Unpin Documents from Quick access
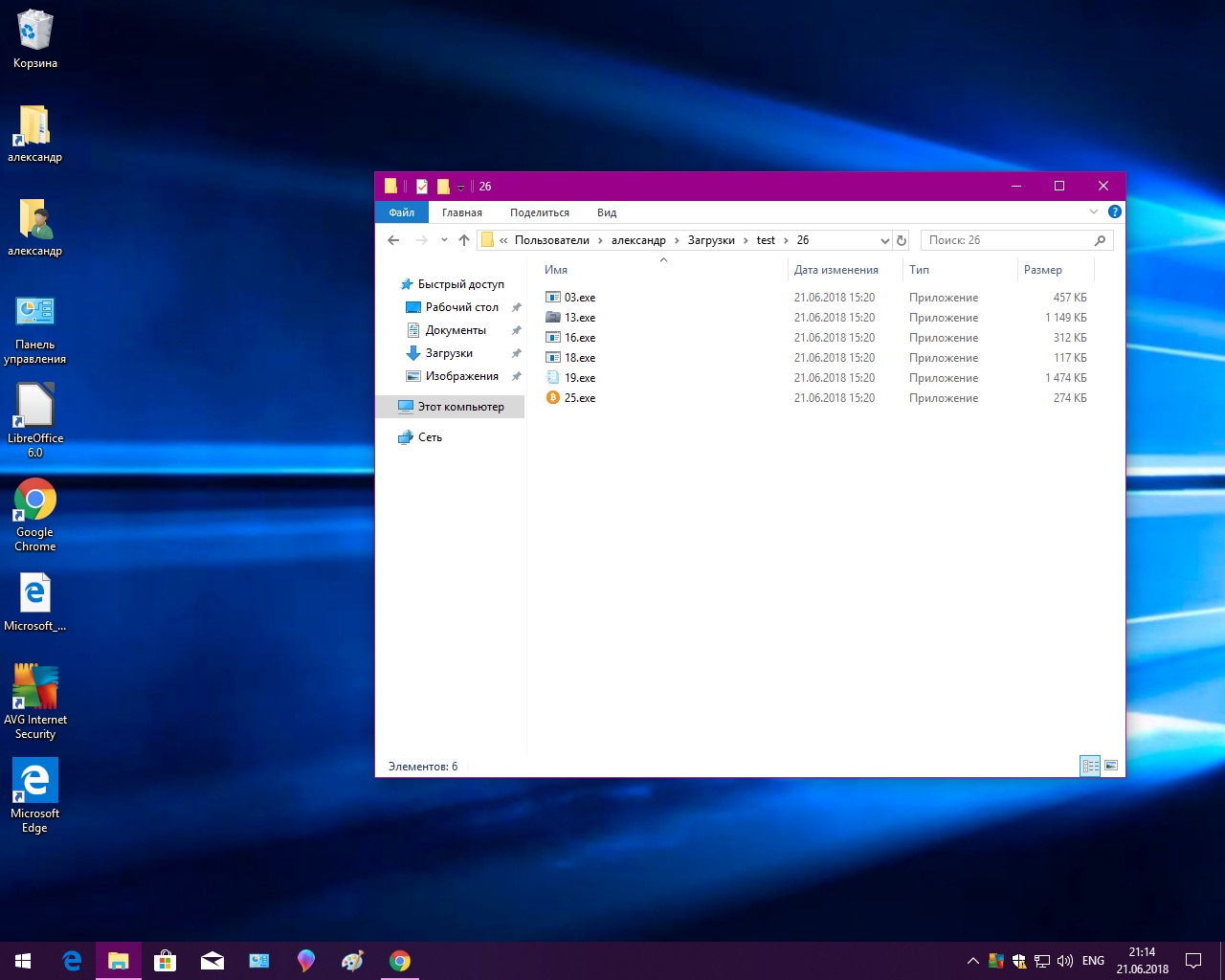This screenshot has width=1225, height=980. pyautogui.click(x=516, y=330)
